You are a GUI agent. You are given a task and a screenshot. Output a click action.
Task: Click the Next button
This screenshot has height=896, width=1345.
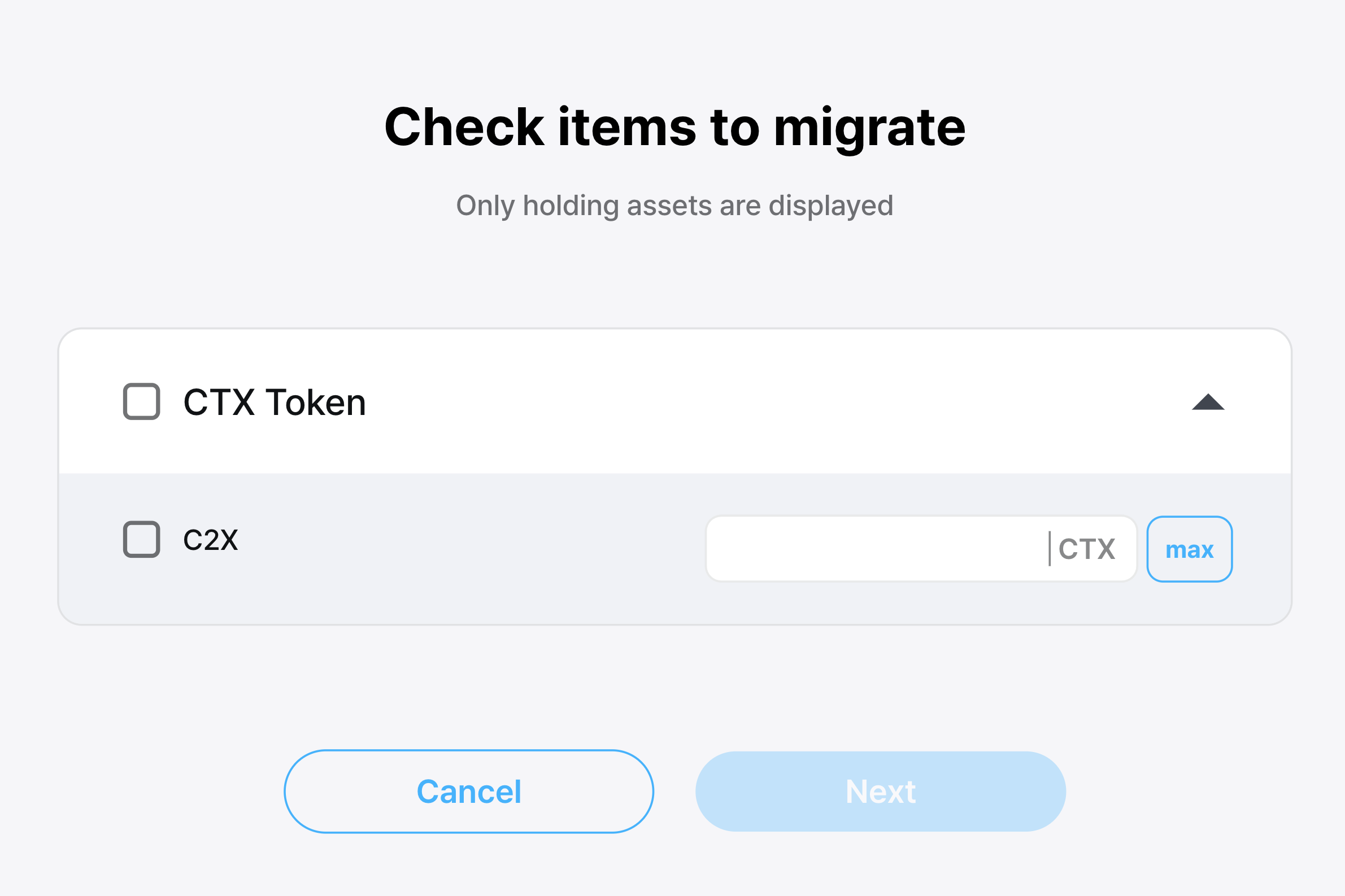880,792
